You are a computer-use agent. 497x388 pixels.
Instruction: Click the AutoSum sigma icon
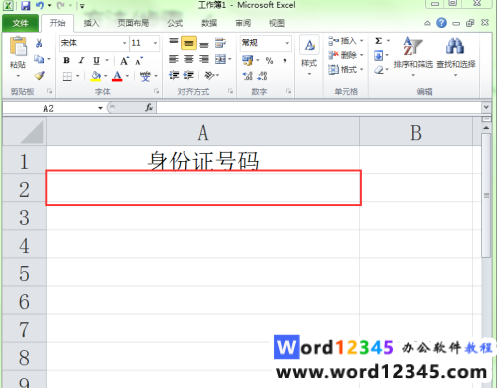[378, 41]
